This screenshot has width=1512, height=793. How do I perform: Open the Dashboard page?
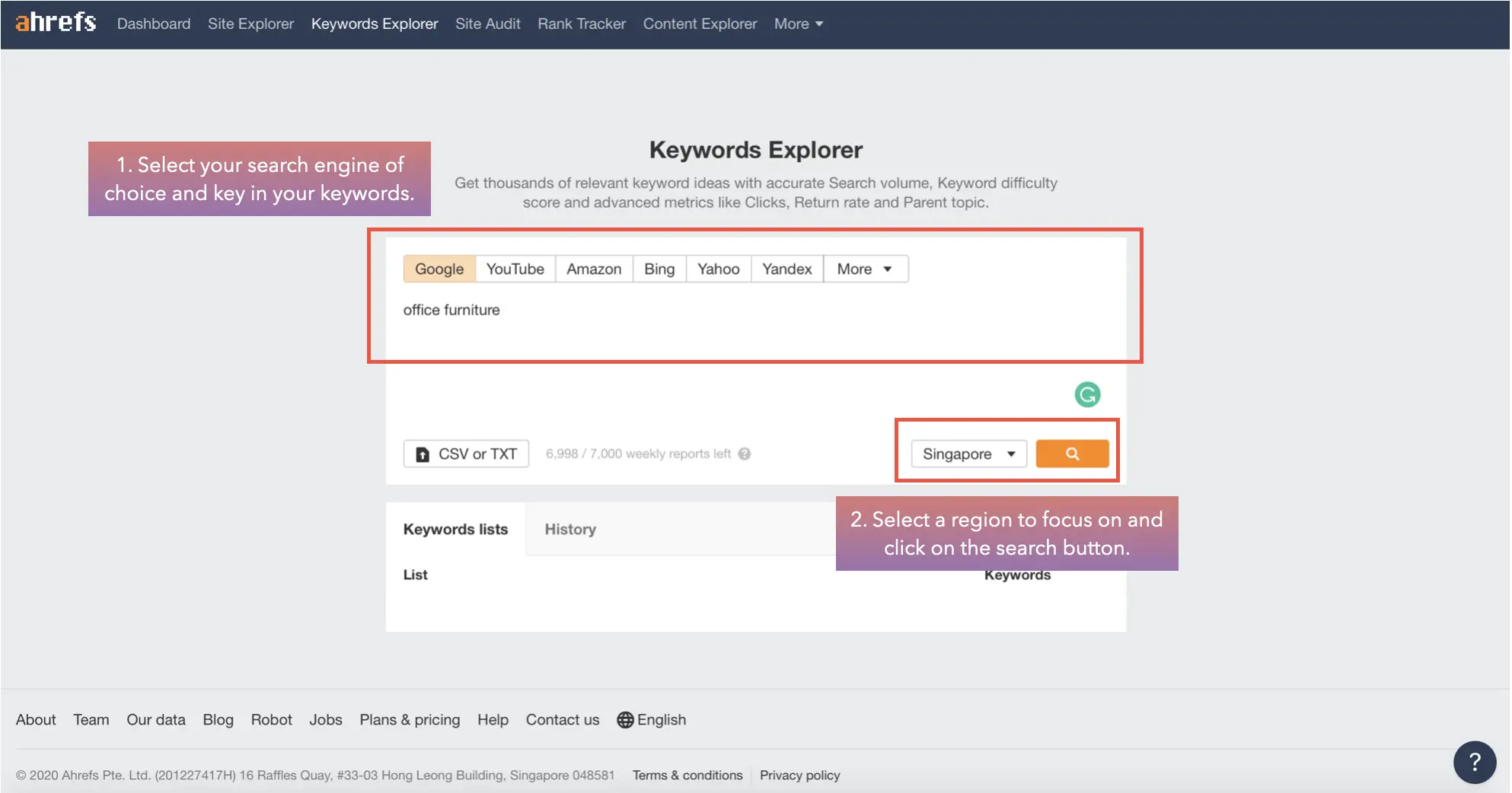pyautogui.click(x=154, y=24)
